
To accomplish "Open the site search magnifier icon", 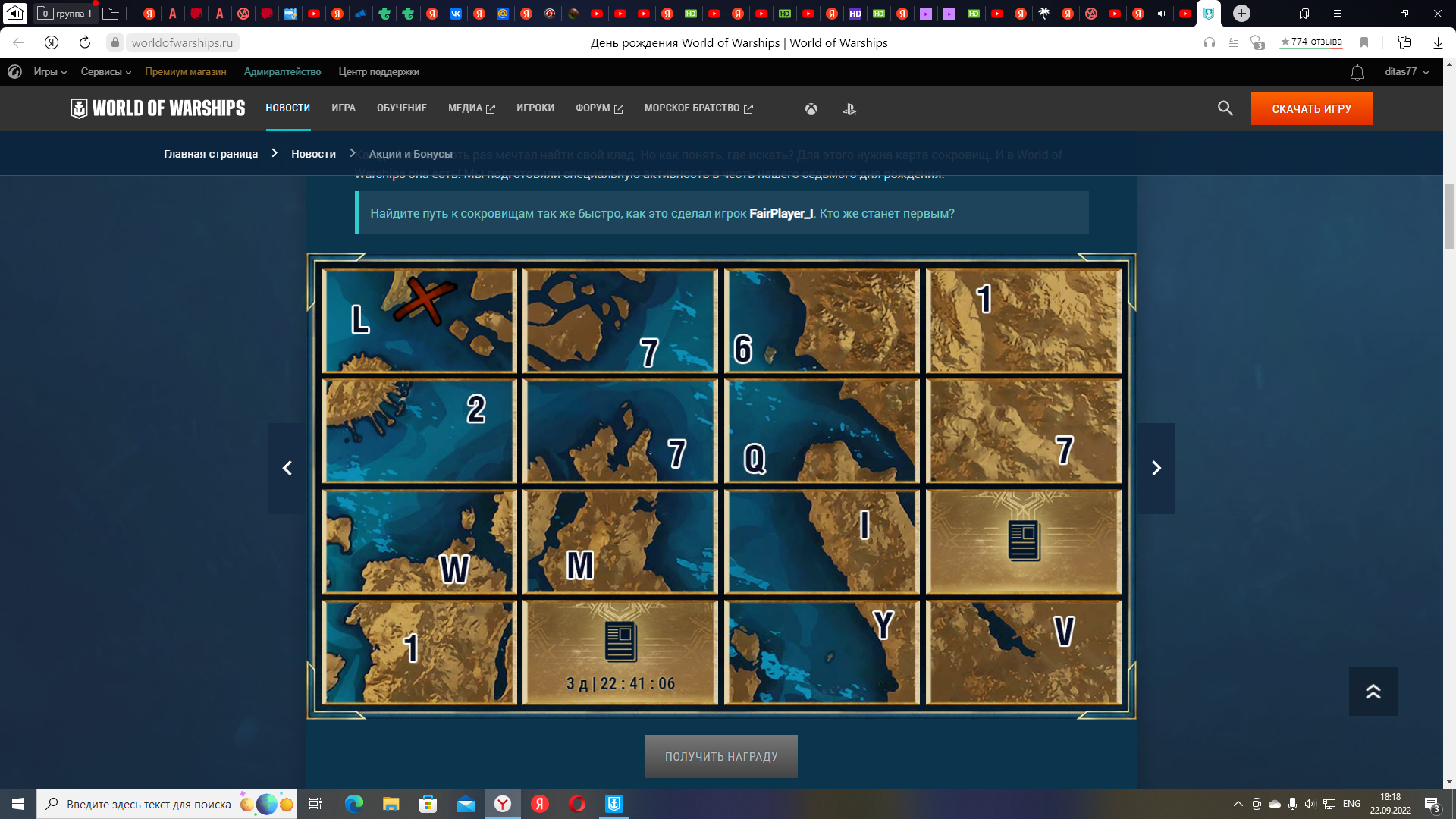I will click(x=1225, y=108).
